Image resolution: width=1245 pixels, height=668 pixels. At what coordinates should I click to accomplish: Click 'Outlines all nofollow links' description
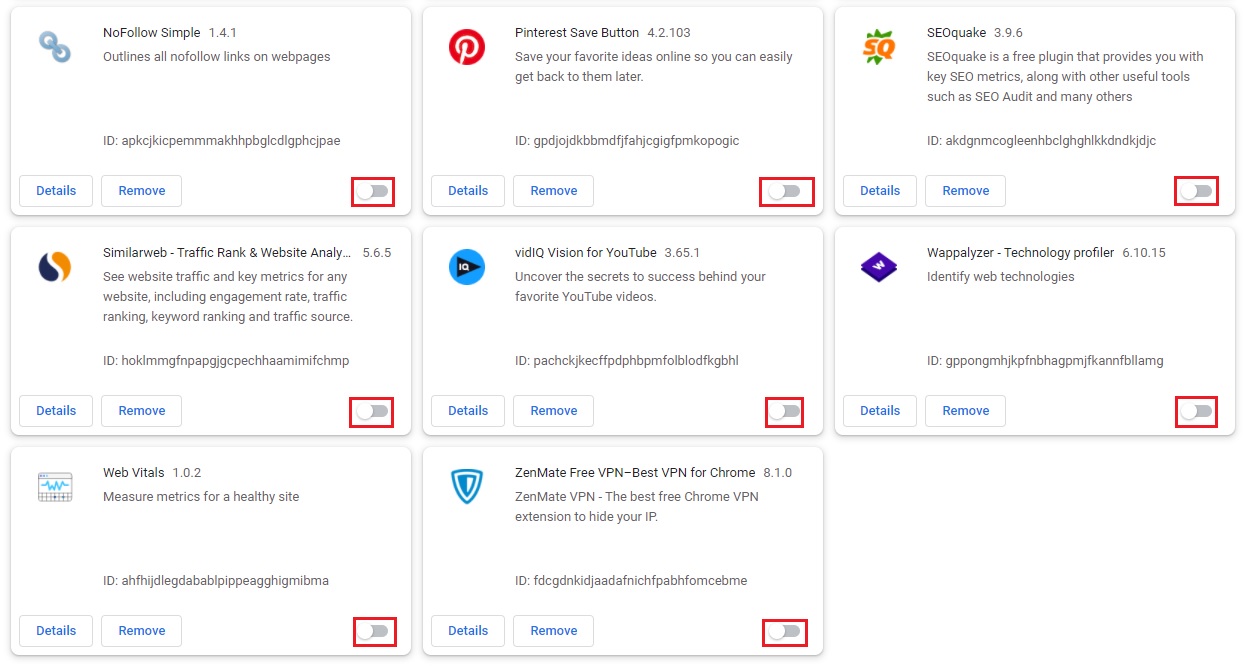pos(217,57)
